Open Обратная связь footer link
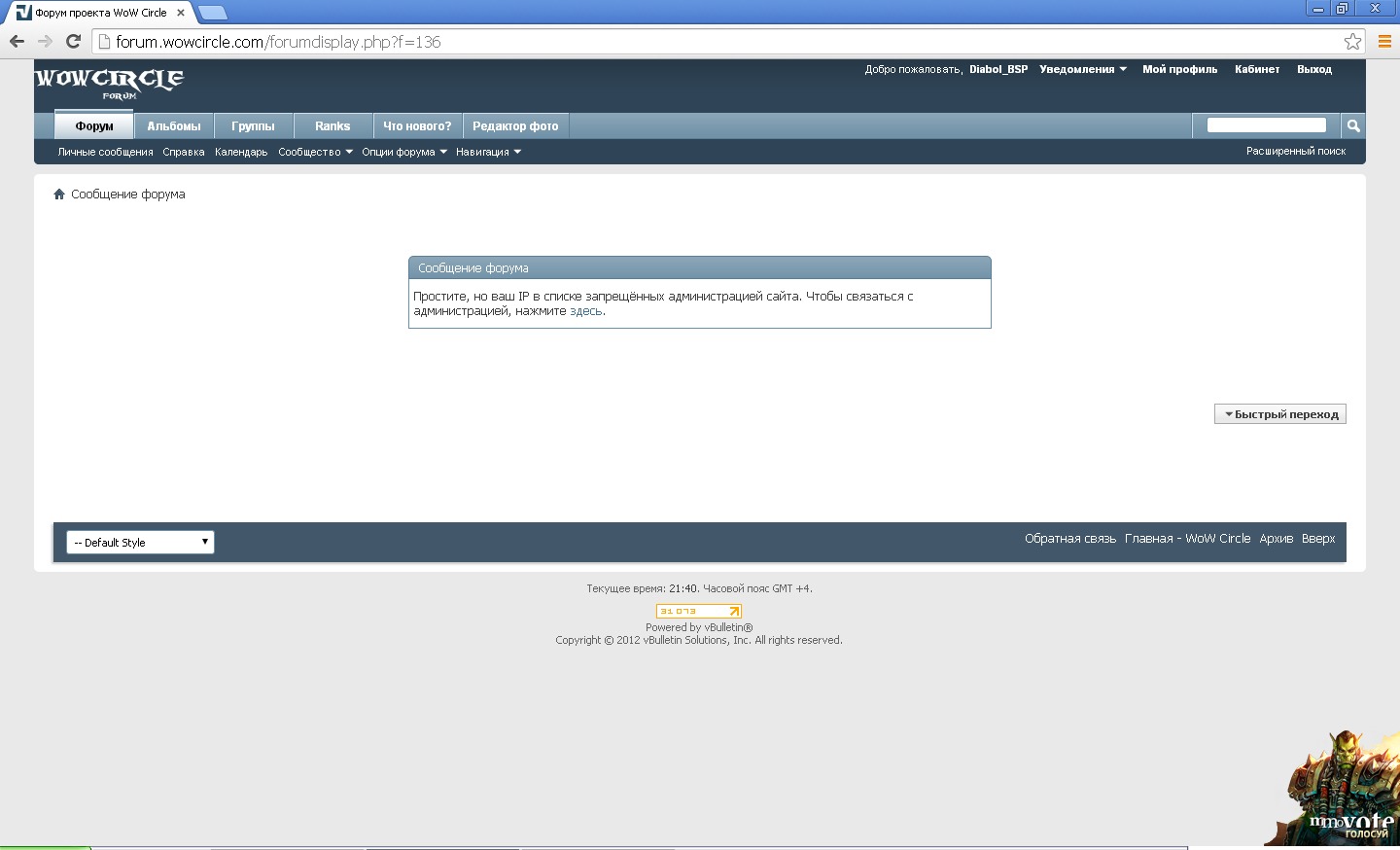Screen dimensions: 1400x850 (x=1070, y=538)
